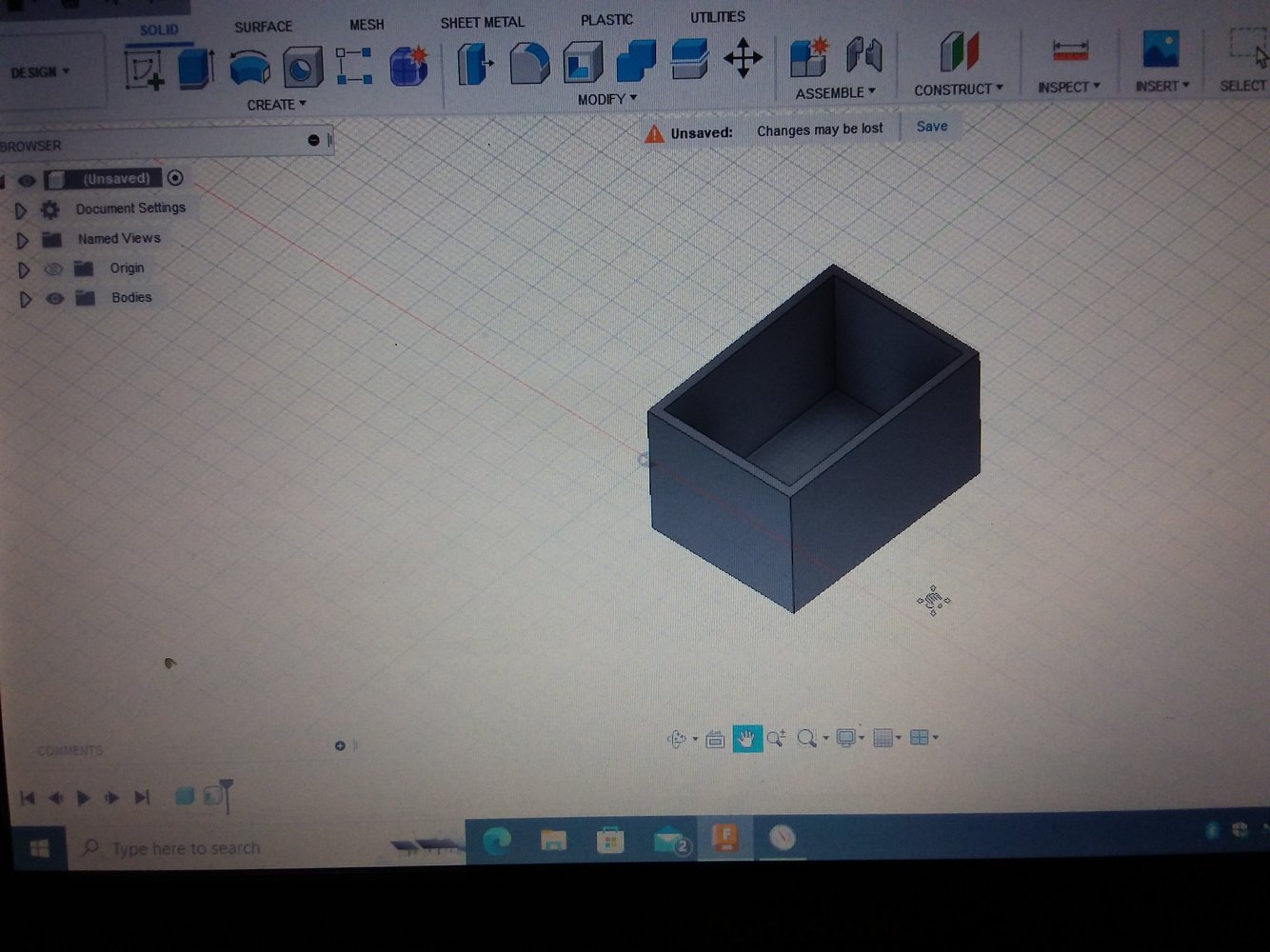Select the Shell tool icon
This screenshot has width=1270, height=952.
point(583,63)
